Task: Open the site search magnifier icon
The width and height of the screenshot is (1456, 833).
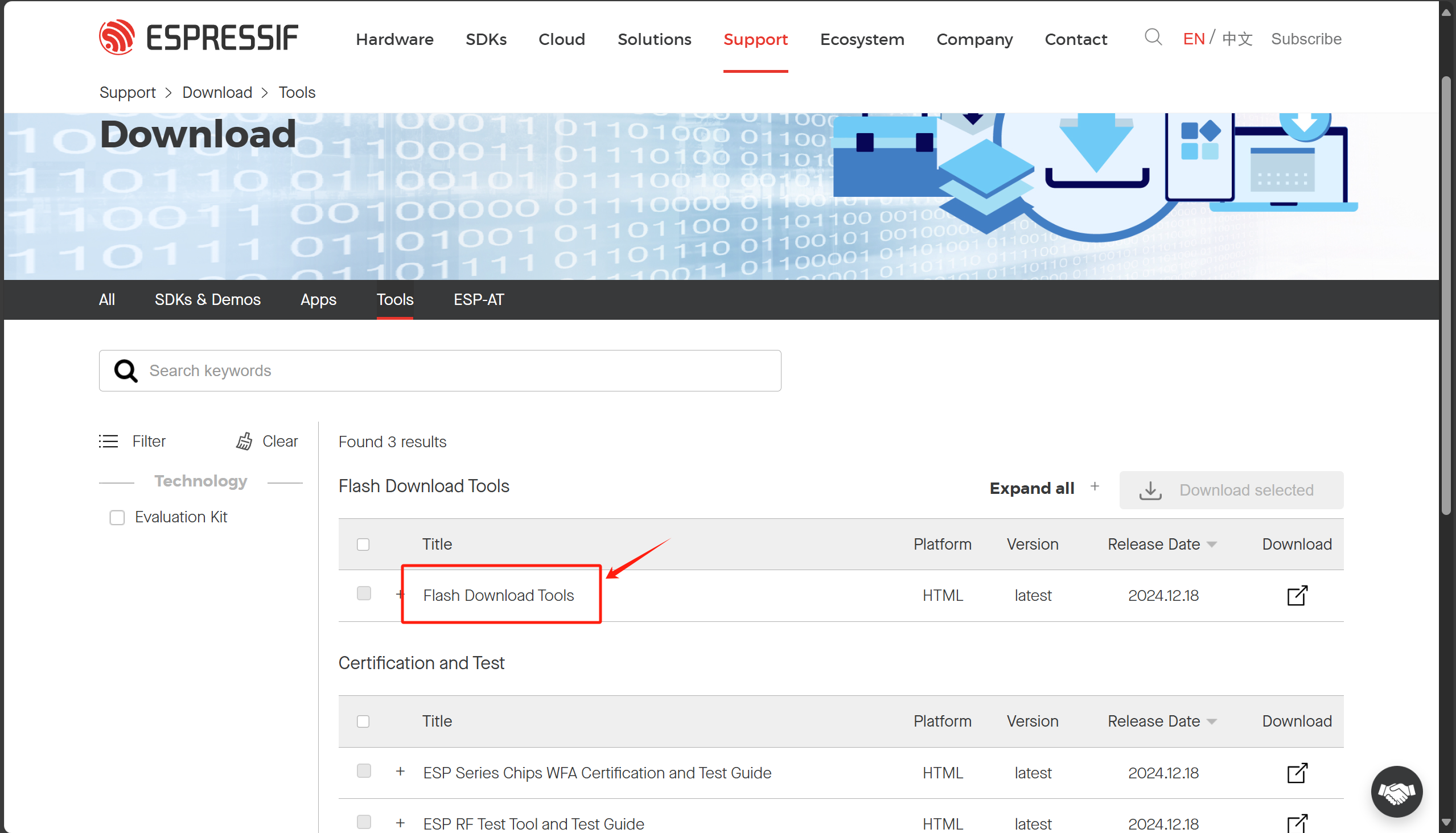Action: (x=1153, y=37)
